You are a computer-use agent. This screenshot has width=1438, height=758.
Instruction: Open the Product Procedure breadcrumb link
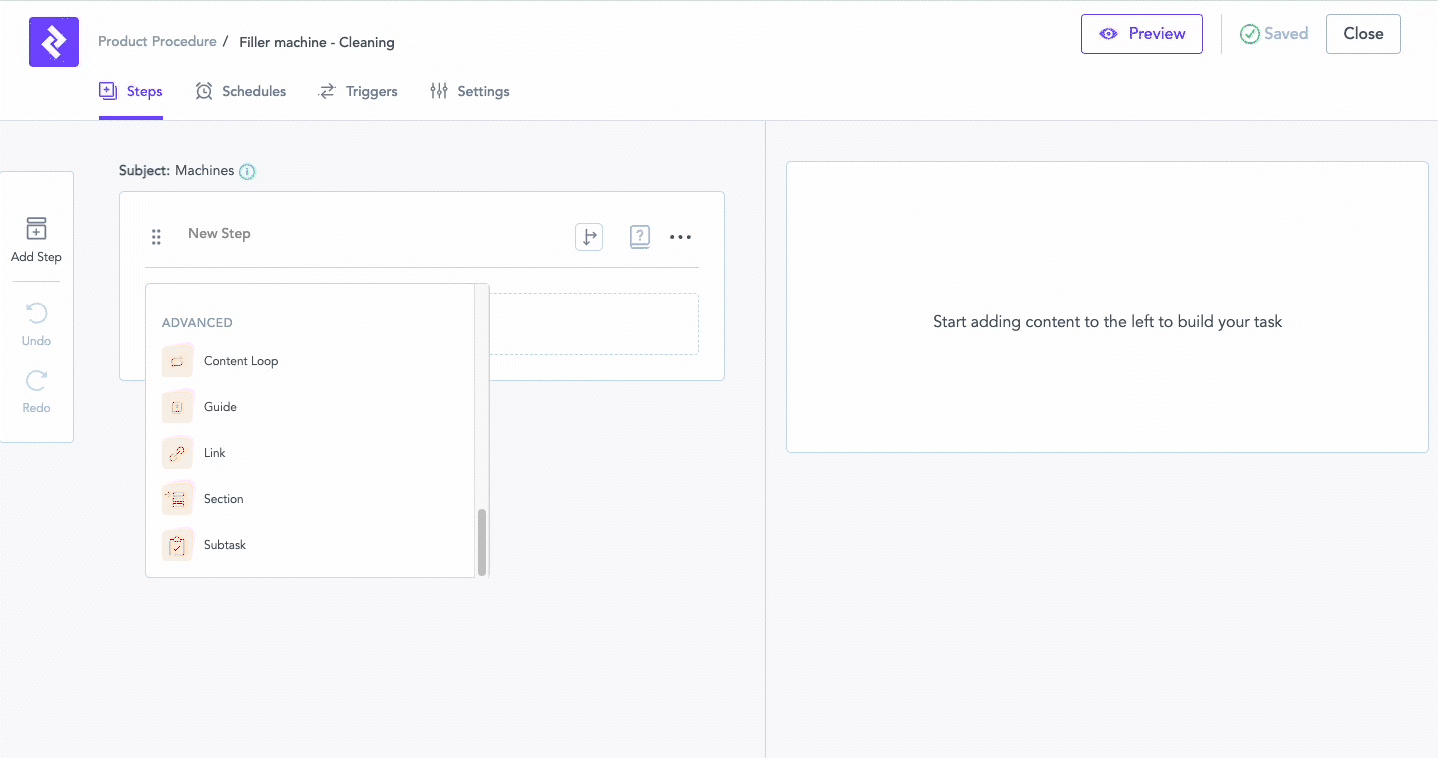[157, 42]
